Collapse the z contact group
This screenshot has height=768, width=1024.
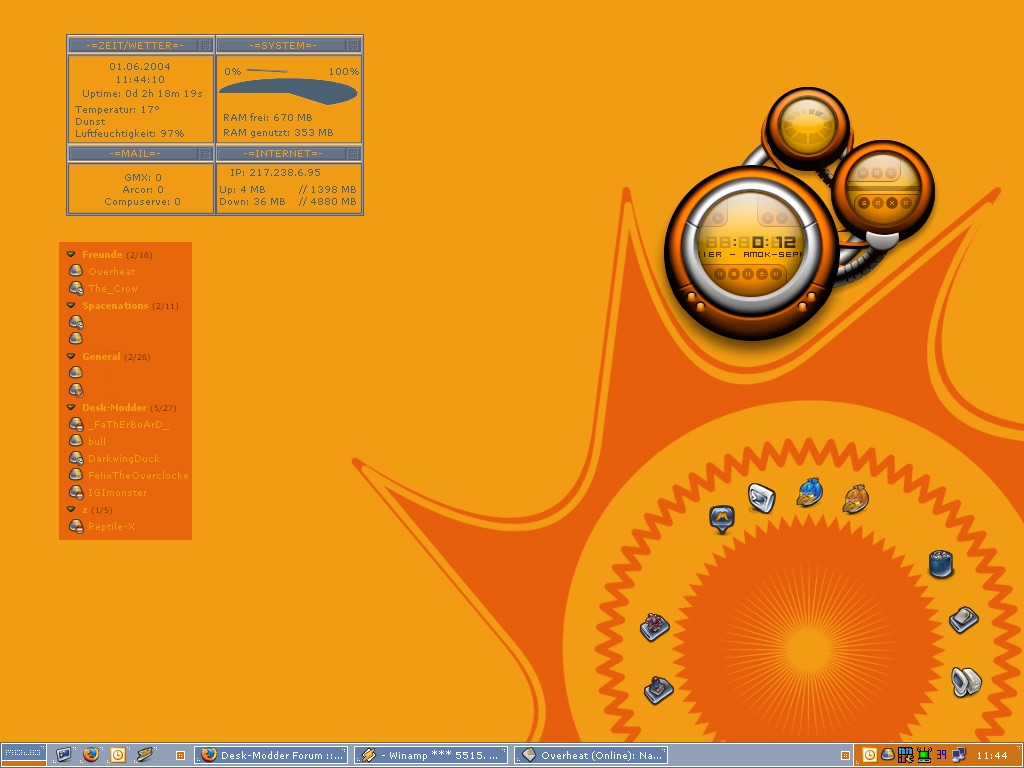click(71, 509)
